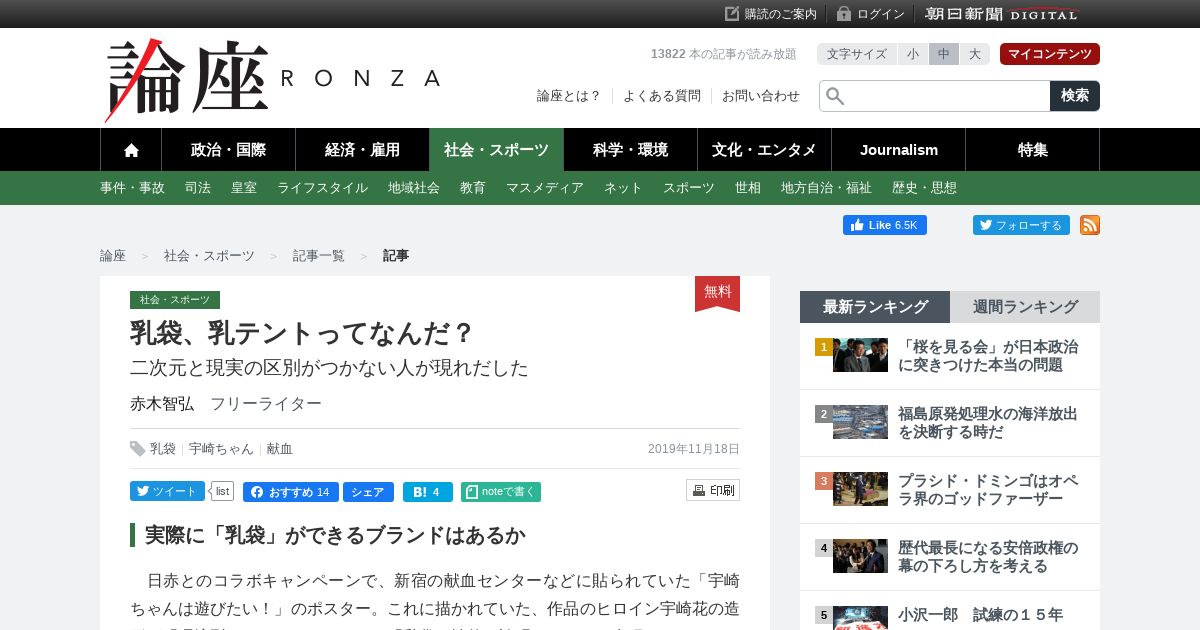1200x630 pixels.
Task: Click the home icon in navigation bar
Action: coord(131,150)
